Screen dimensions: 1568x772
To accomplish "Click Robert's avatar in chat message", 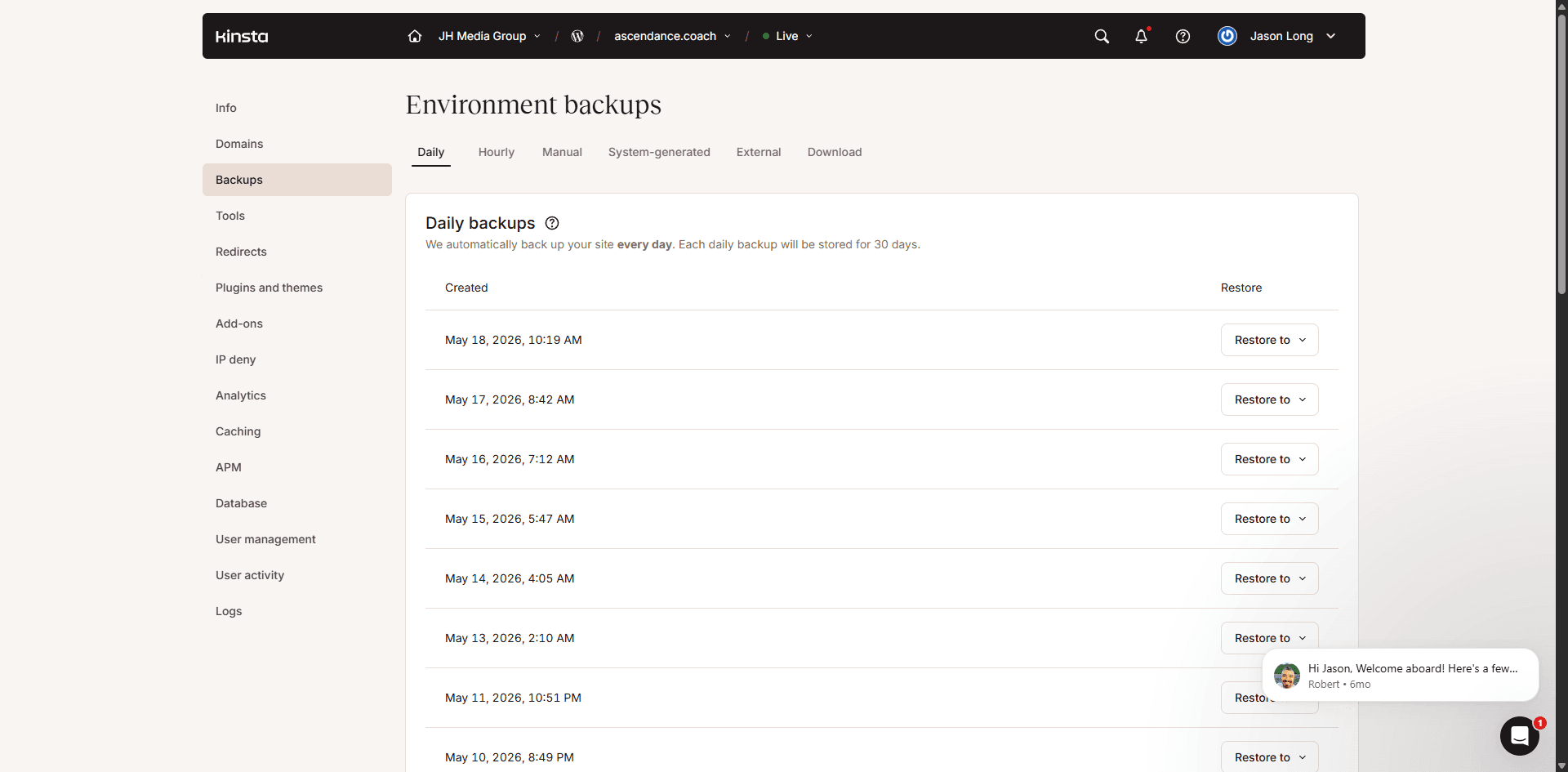I will (1287, 676).
